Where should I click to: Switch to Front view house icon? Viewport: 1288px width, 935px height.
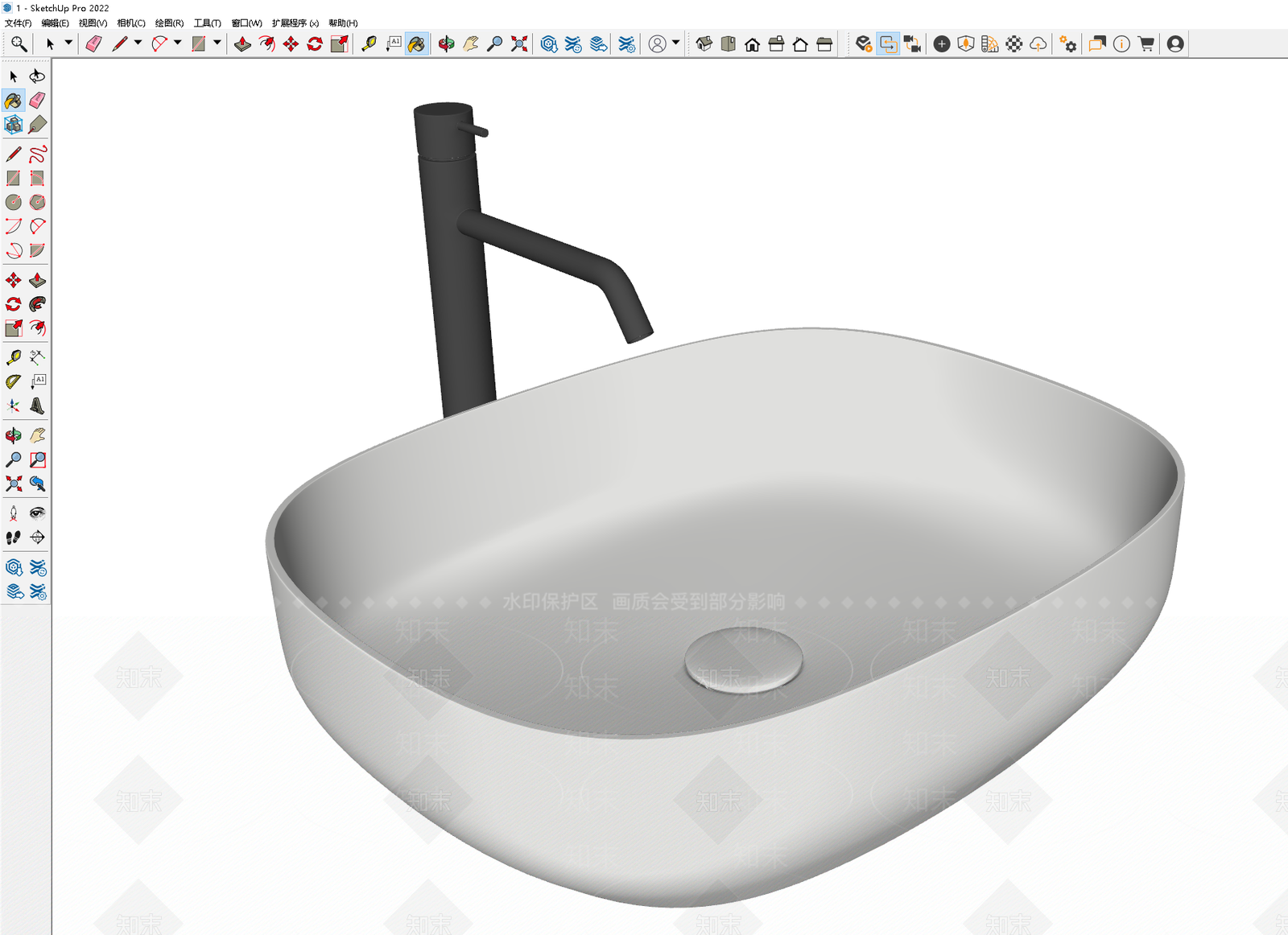point(753,43)
